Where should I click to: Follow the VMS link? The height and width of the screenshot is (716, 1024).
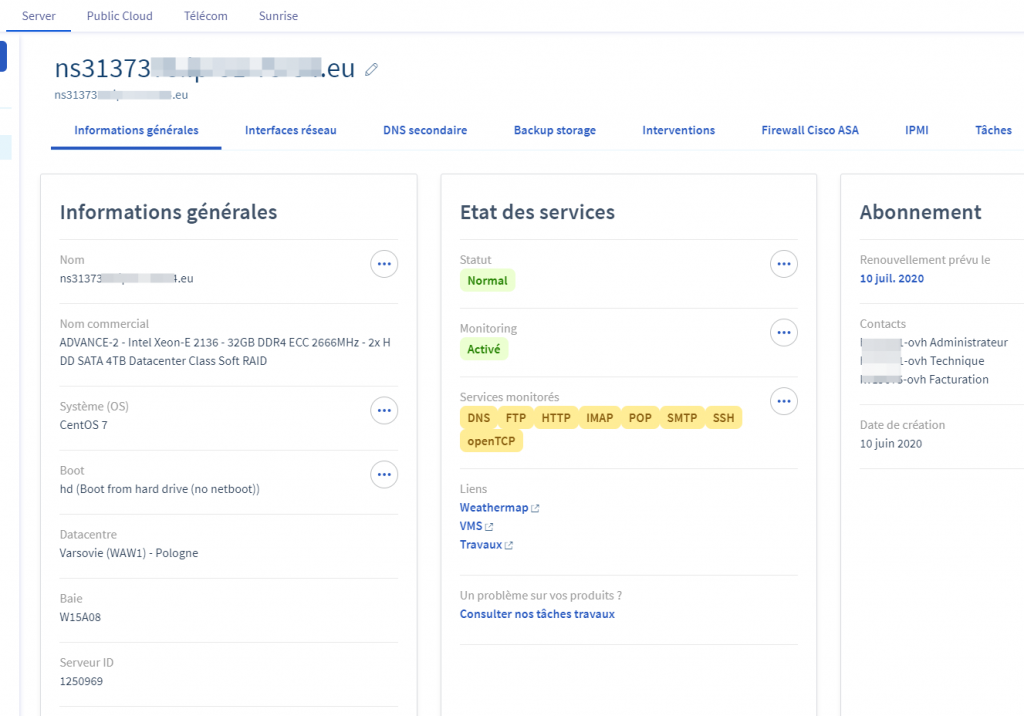point(470,526)
